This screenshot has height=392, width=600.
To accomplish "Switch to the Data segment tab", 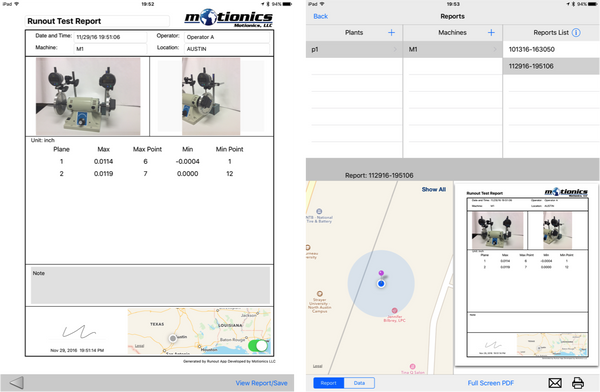I will pyautogui.click(x=359, y=383).
